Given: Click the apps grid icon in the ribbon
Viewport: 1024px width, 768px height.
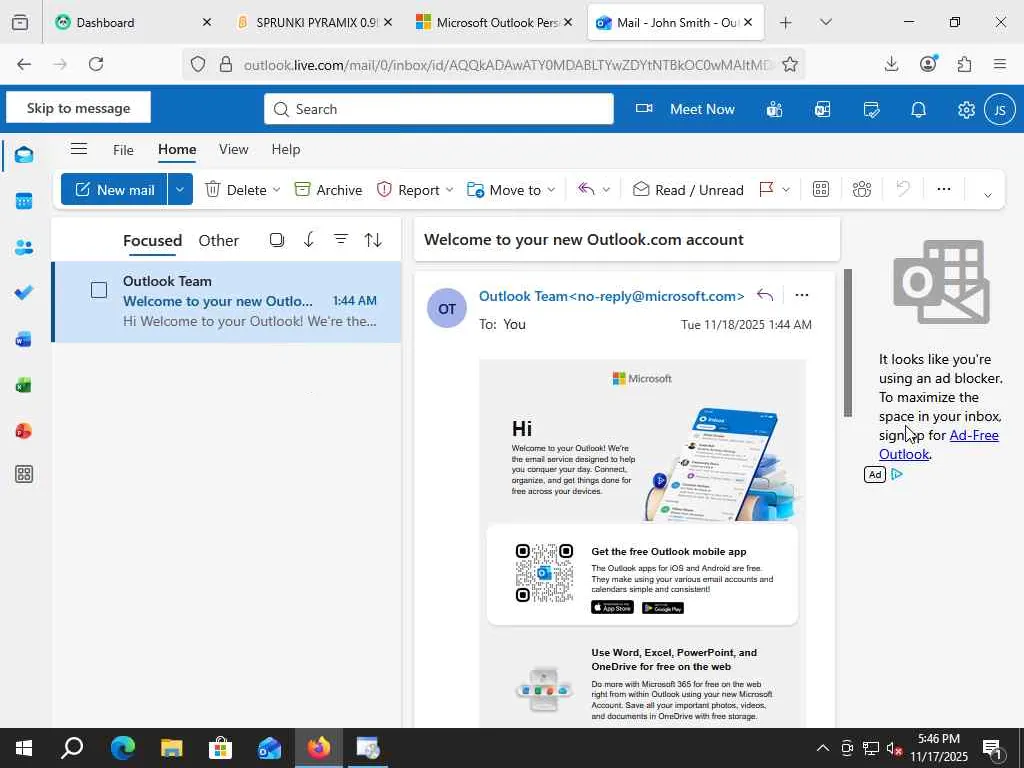Looking at the screenshot, I should click(821, 189).
